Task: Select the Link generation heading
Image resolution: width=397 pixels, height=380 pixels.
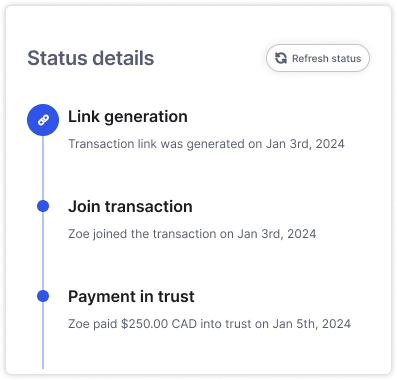Action: pos(128,117)
